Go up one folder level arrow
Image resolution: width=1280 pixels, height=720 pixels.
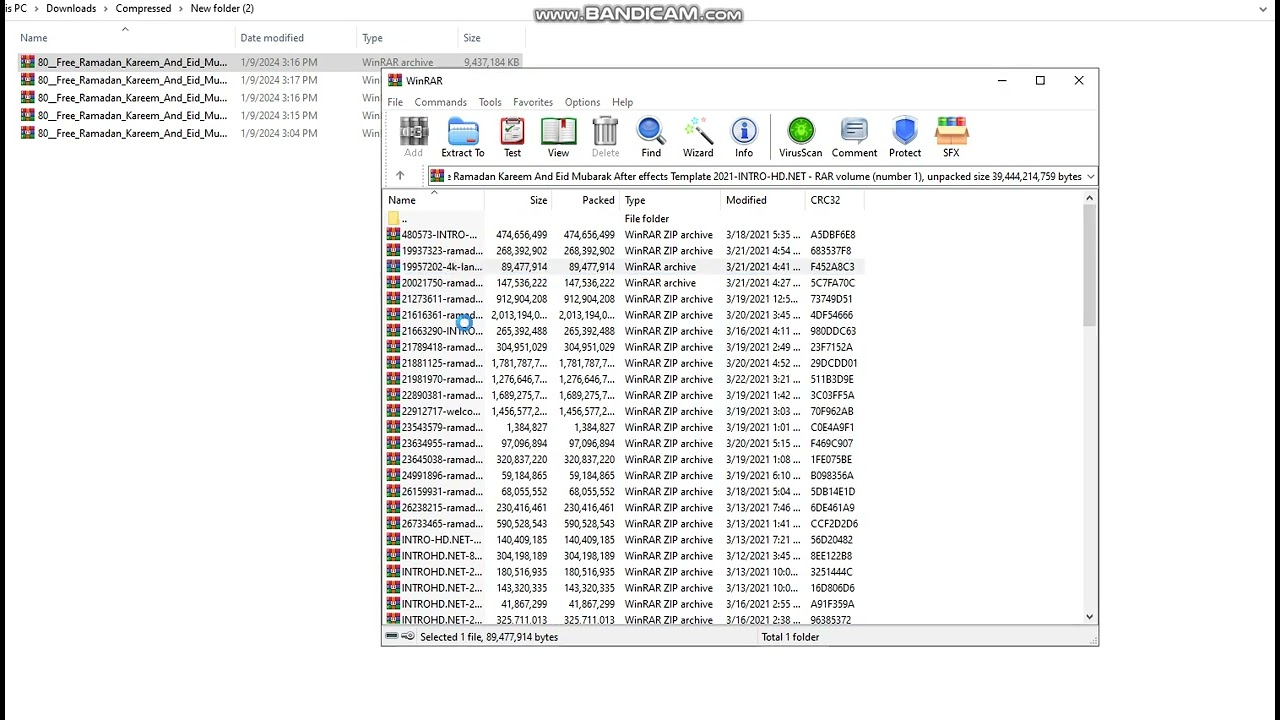[400, 176]
